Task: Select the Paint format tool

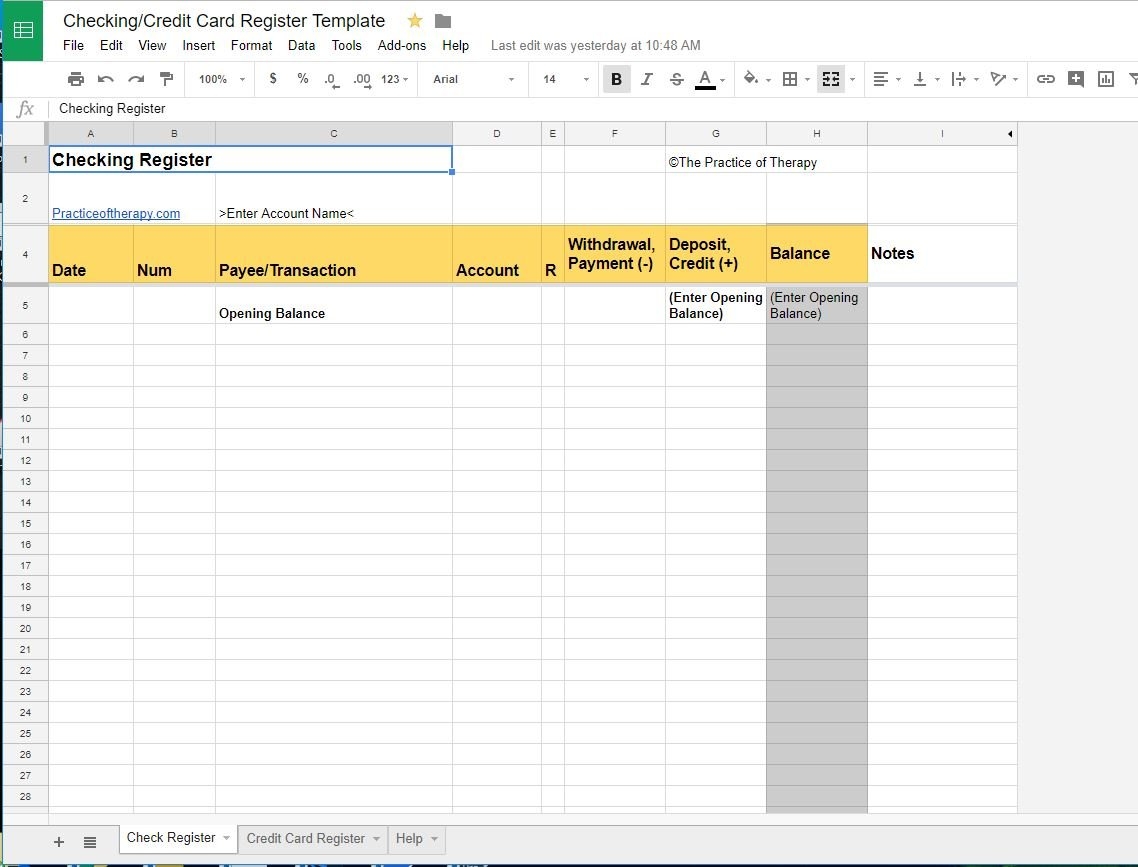Action: (166, 79)
